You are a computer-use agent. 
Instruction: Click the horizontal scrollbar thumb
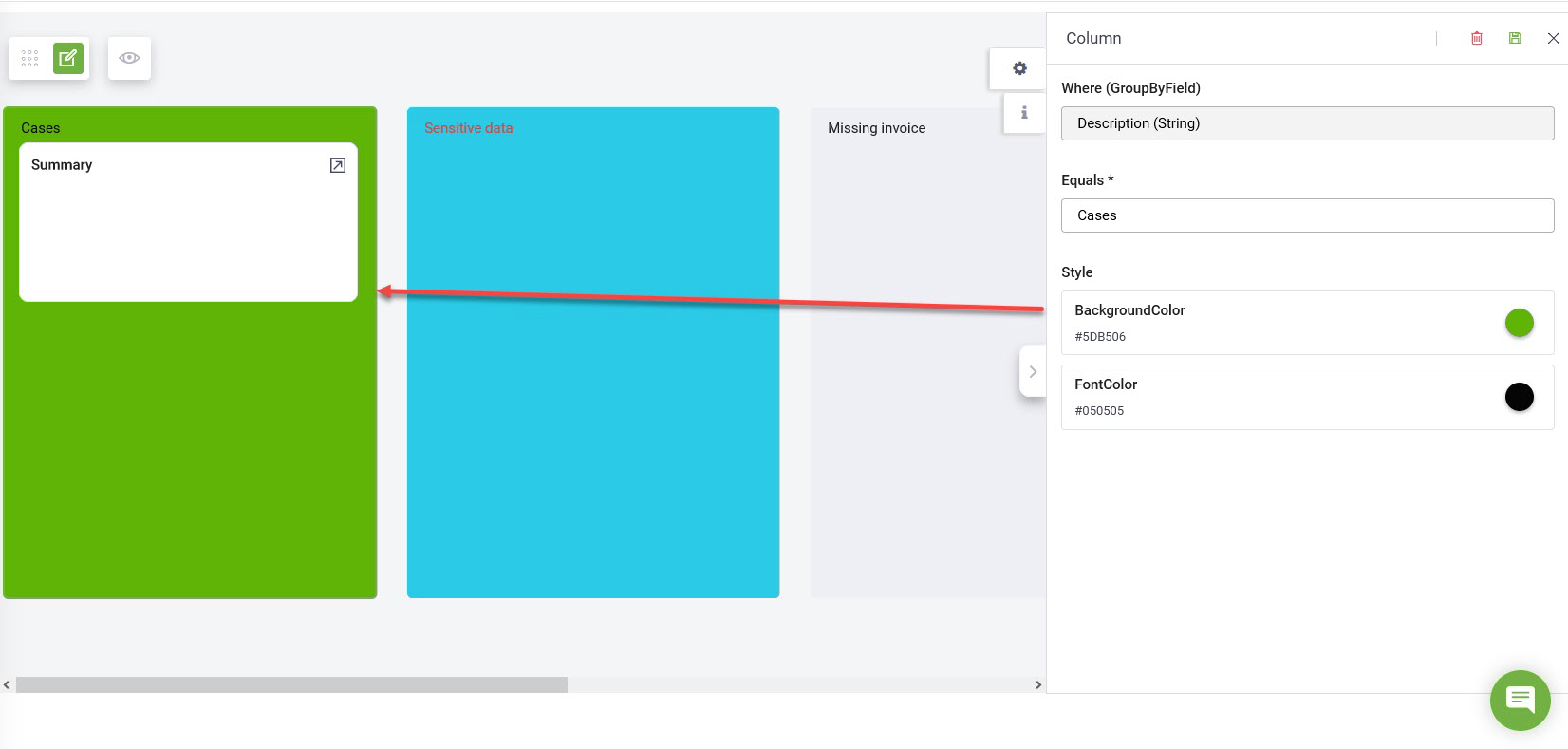291,684
